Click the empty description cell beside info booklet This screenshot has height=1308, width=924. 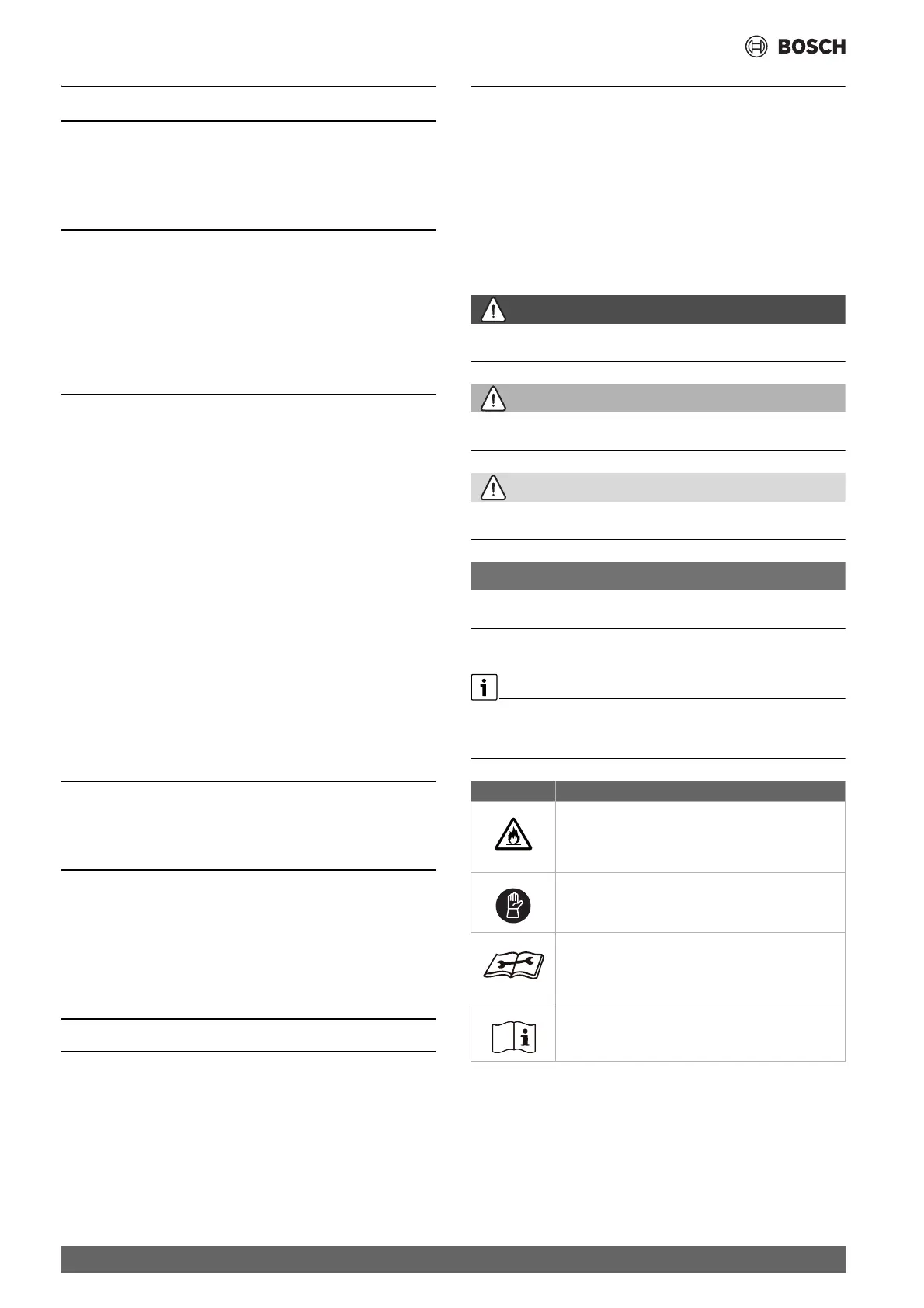[x=700, y=1032]
